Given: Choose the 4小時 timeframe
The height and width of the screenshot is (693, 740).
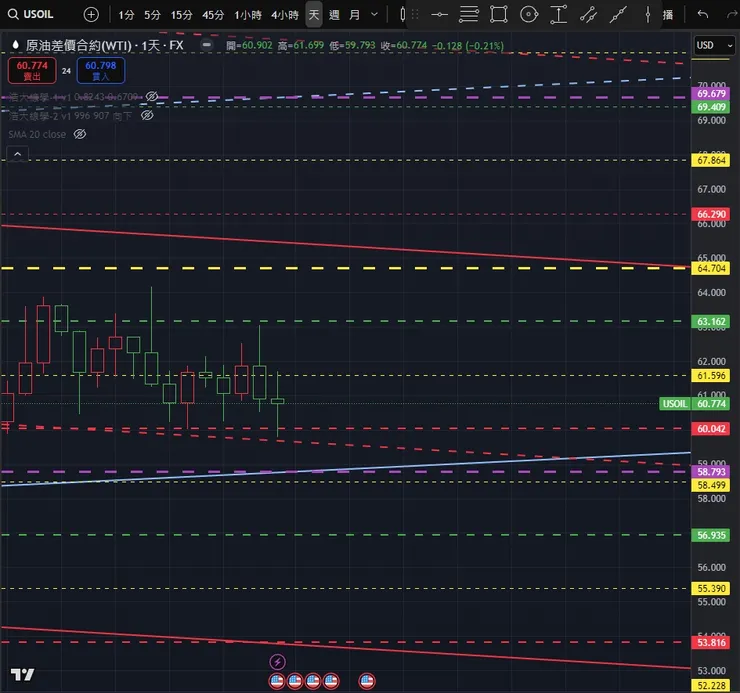Looking at the screenshot, I should 285,15.
